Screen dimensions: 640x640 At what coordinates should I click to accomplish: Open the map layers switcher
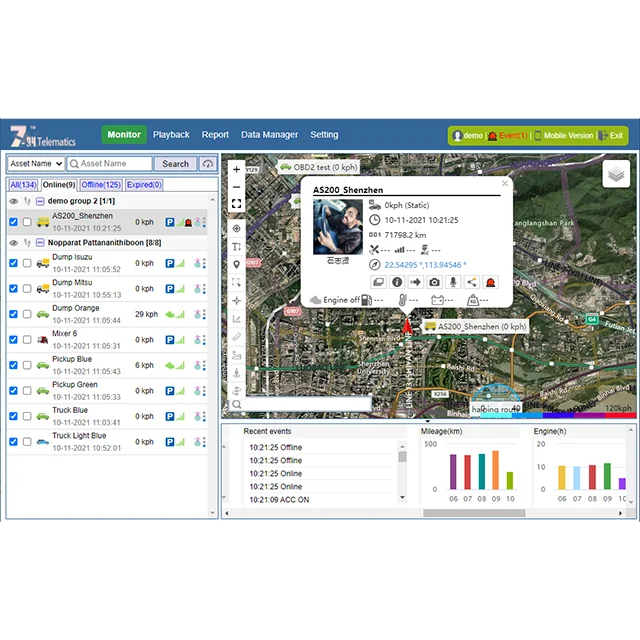(616, 174)
